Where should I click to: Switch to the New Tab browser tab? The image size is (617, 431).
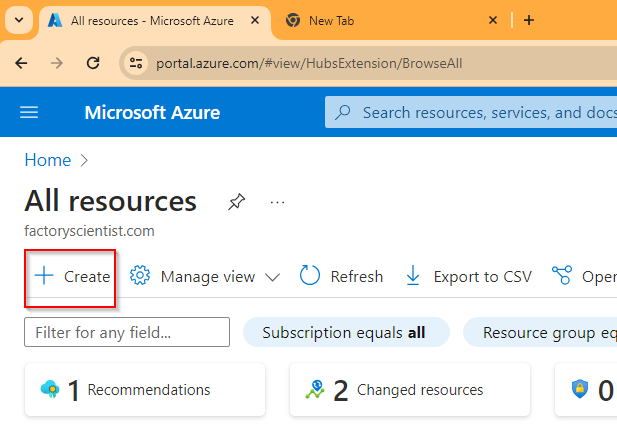coord(331,20)
